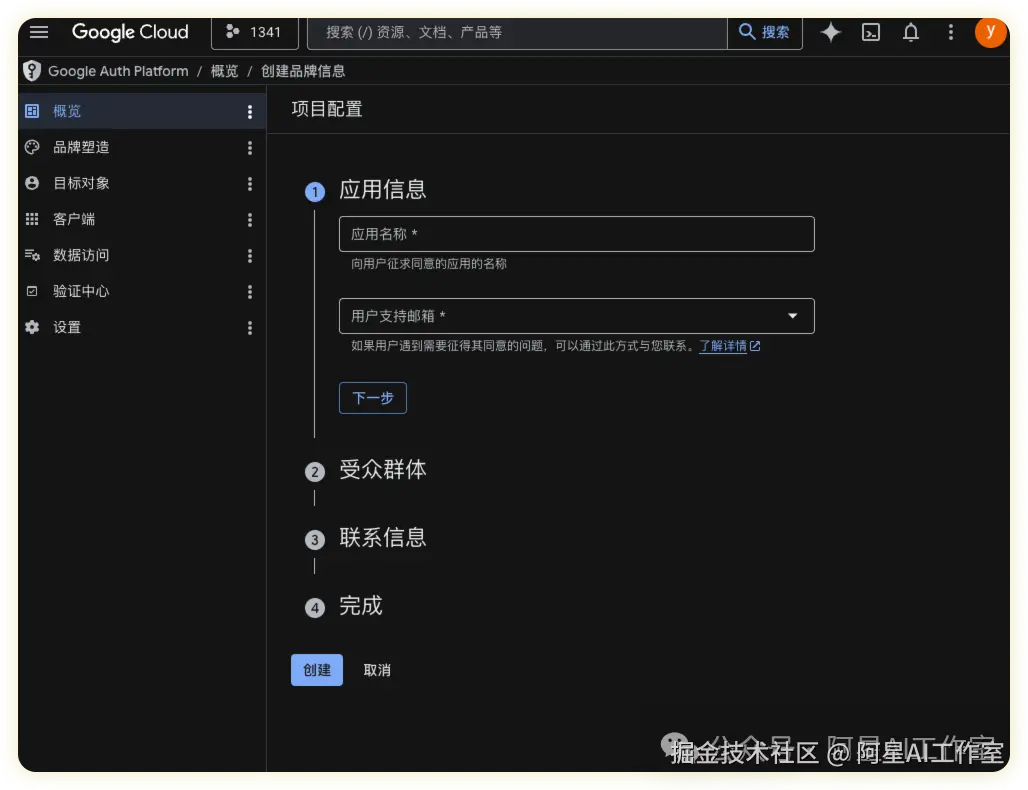Viewport: 1028px width, 790px height.
Task: Activate the Cloud Shell terminal icon
Action: click(870, 32)
